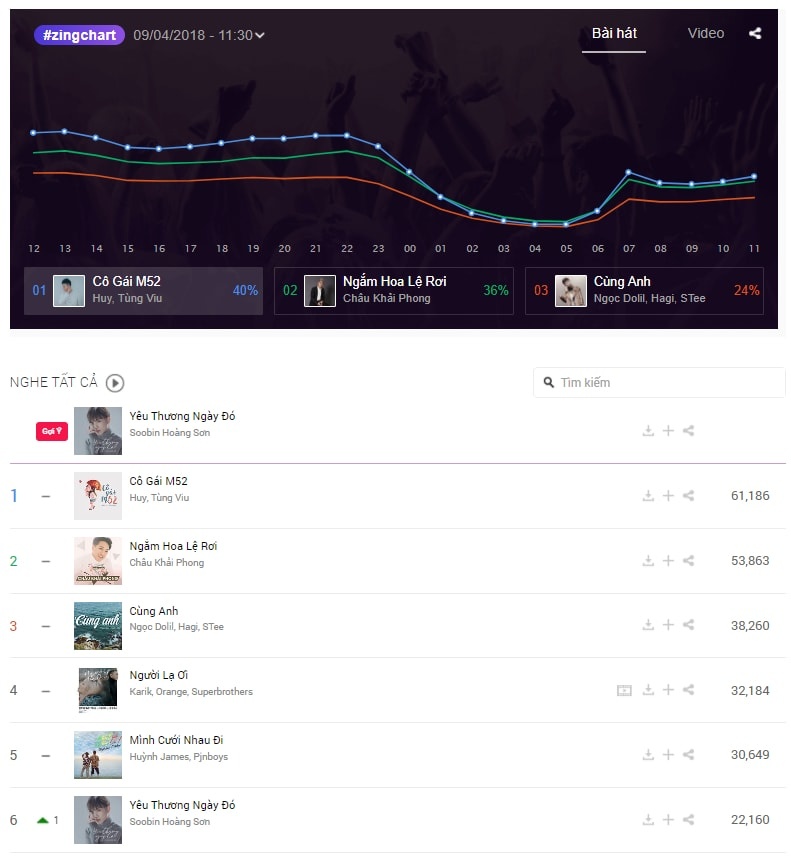Open song title Người Lạ Ơi
Viewport: 791px width, 856px height.
click(x=158, y=675)
